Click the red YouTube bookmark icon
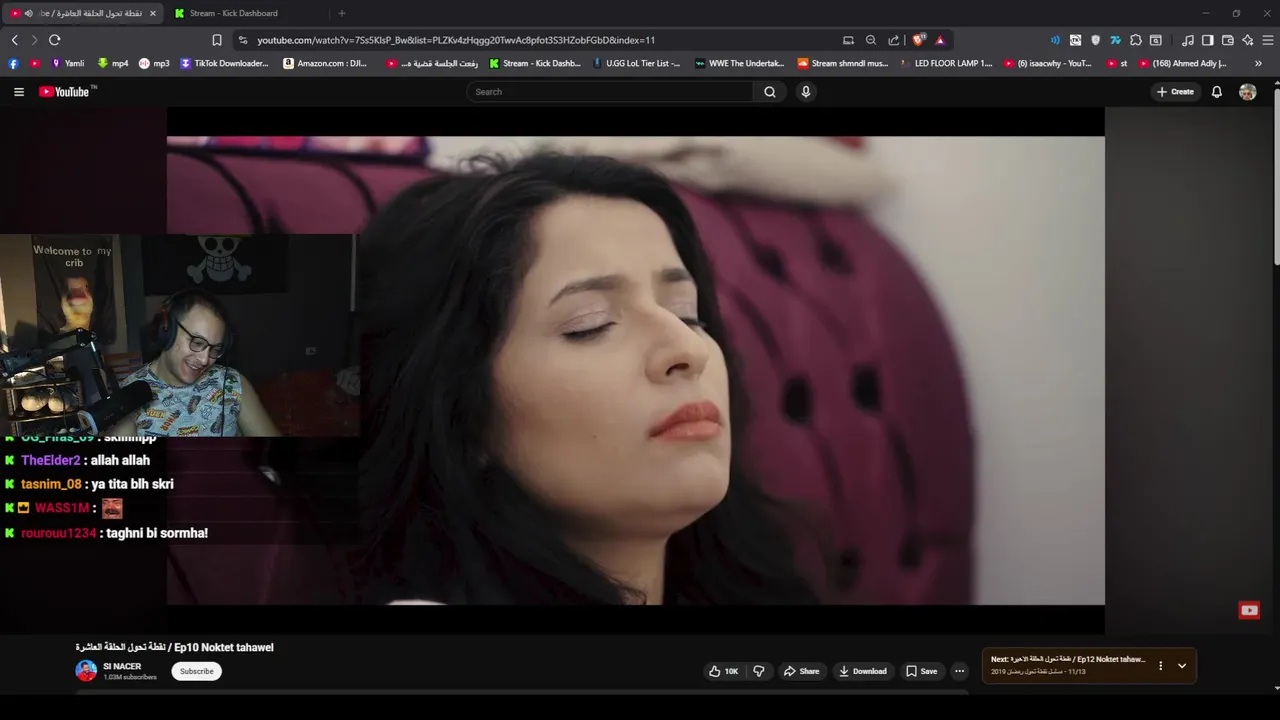Screen dimensions: 1280x720 tap(34, 63)
